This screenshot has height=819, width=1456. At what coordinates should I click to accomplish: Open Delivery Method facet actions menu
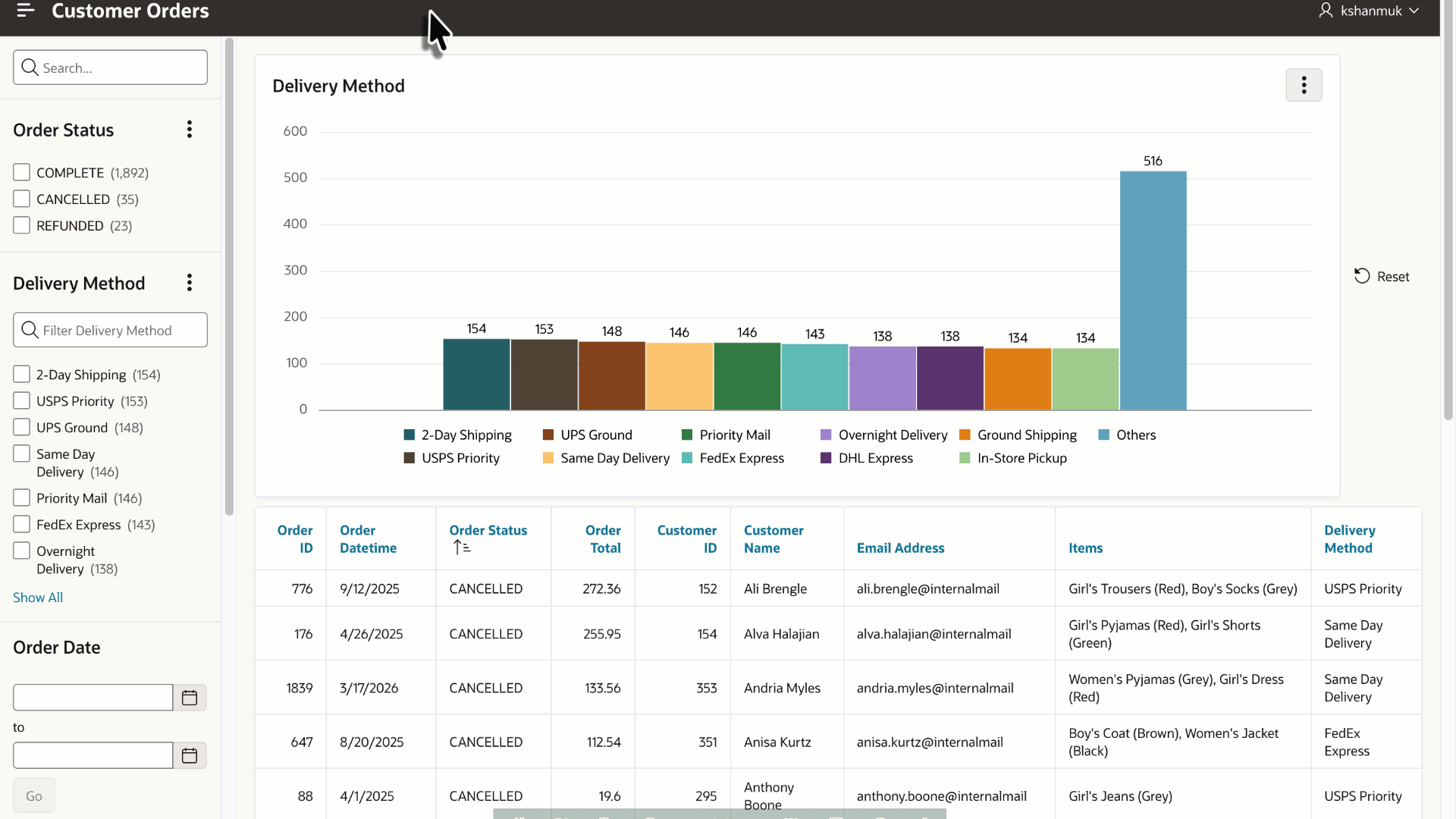coord(190,283)
